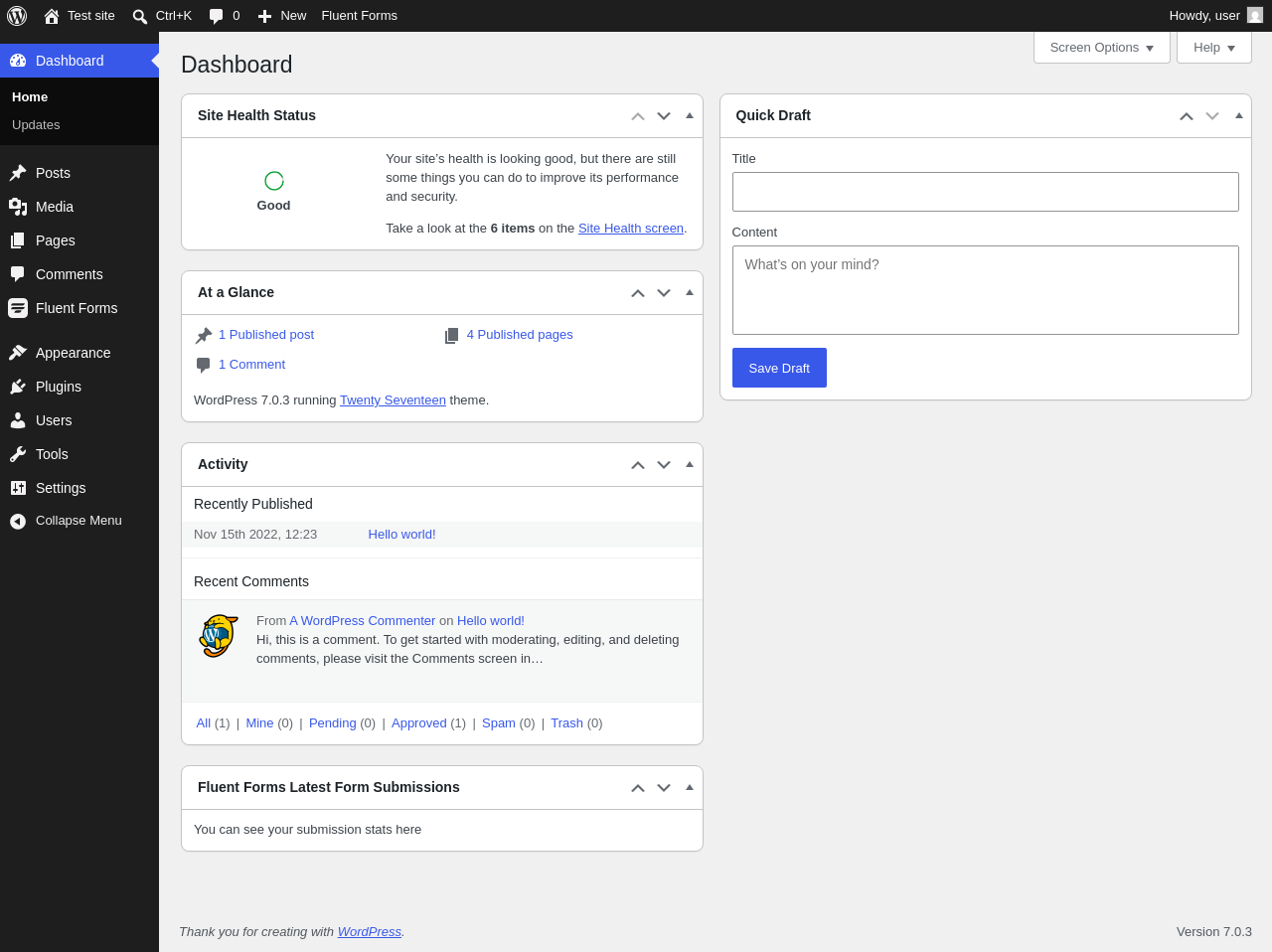Open Hello world! in Recently Published

point(402,535)
